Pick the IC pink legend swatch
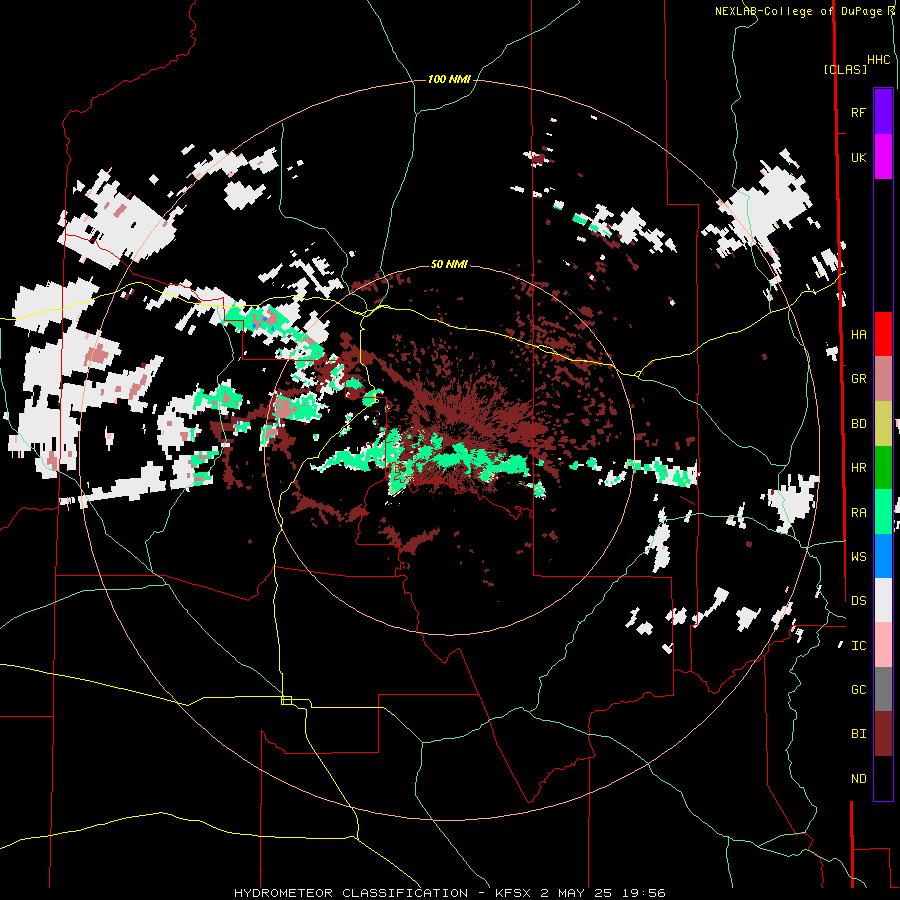 coord(883,645)
